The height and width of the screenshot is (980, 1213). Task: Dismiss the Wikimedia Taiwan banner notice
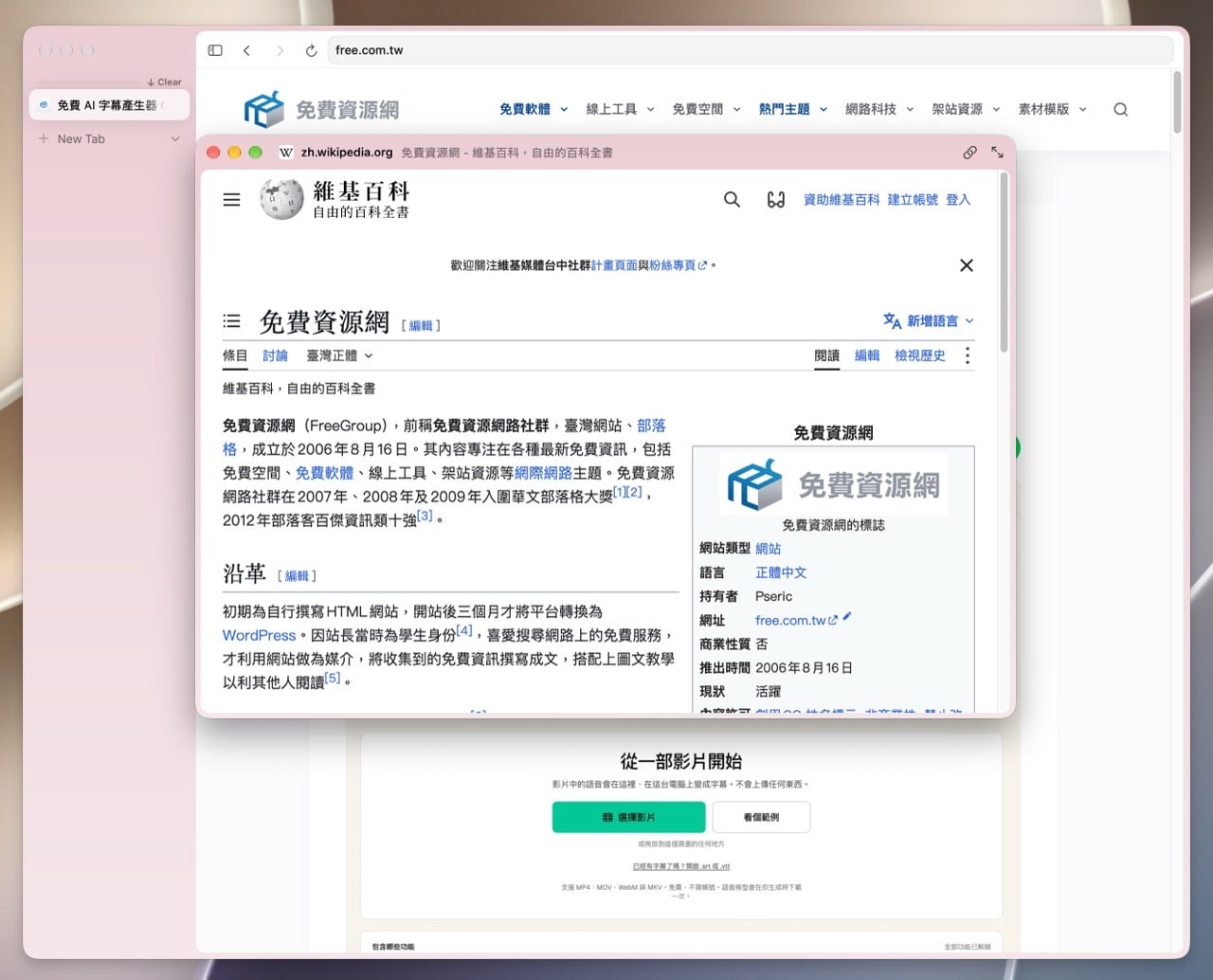(967, 265)
